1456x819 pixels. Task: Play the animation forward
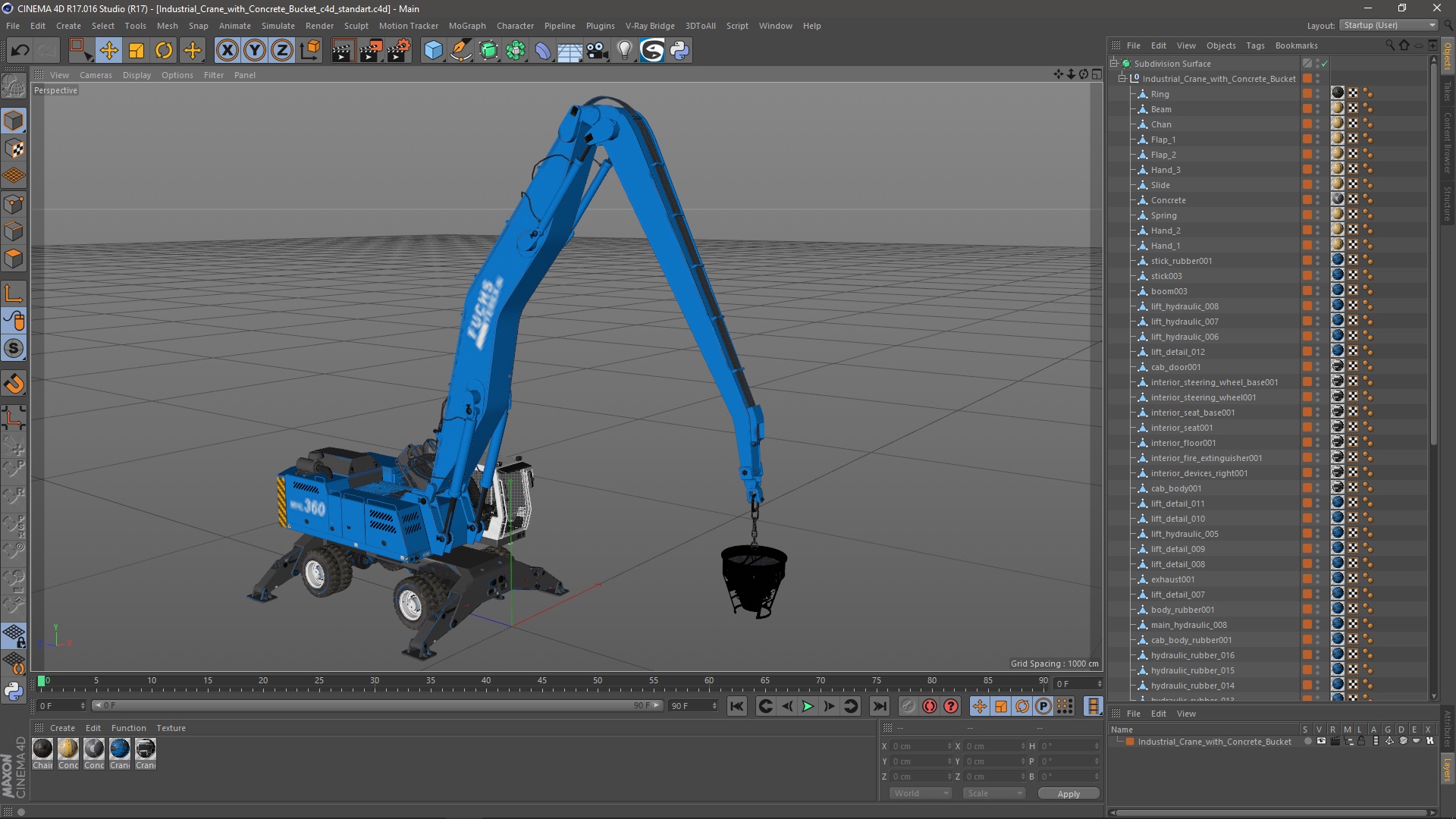tap(808, 706)
